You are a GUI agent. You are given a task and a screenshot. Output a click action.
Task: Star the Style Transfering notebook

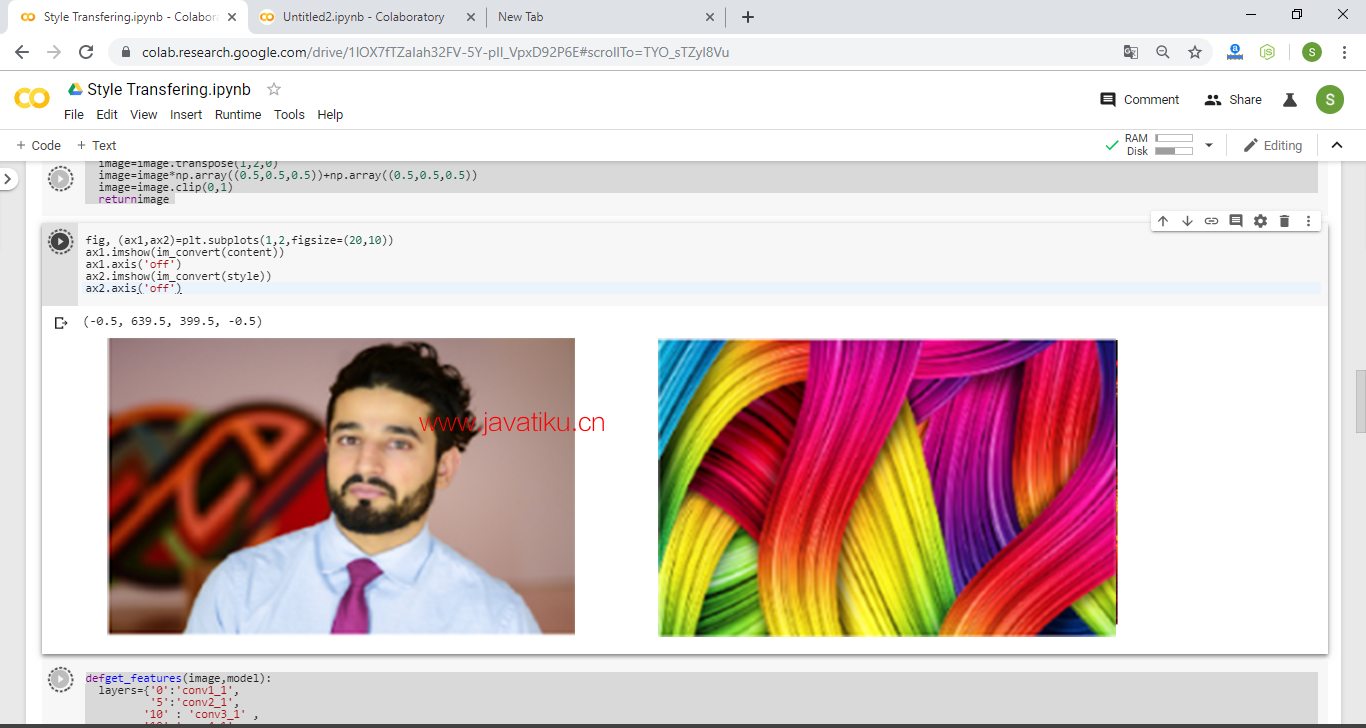(274, 89)
